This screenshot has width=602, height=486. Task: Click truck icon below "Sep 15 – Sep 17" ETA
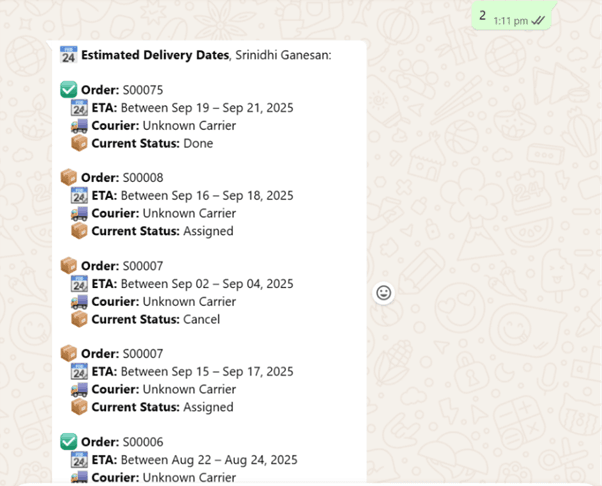(79, 389)
